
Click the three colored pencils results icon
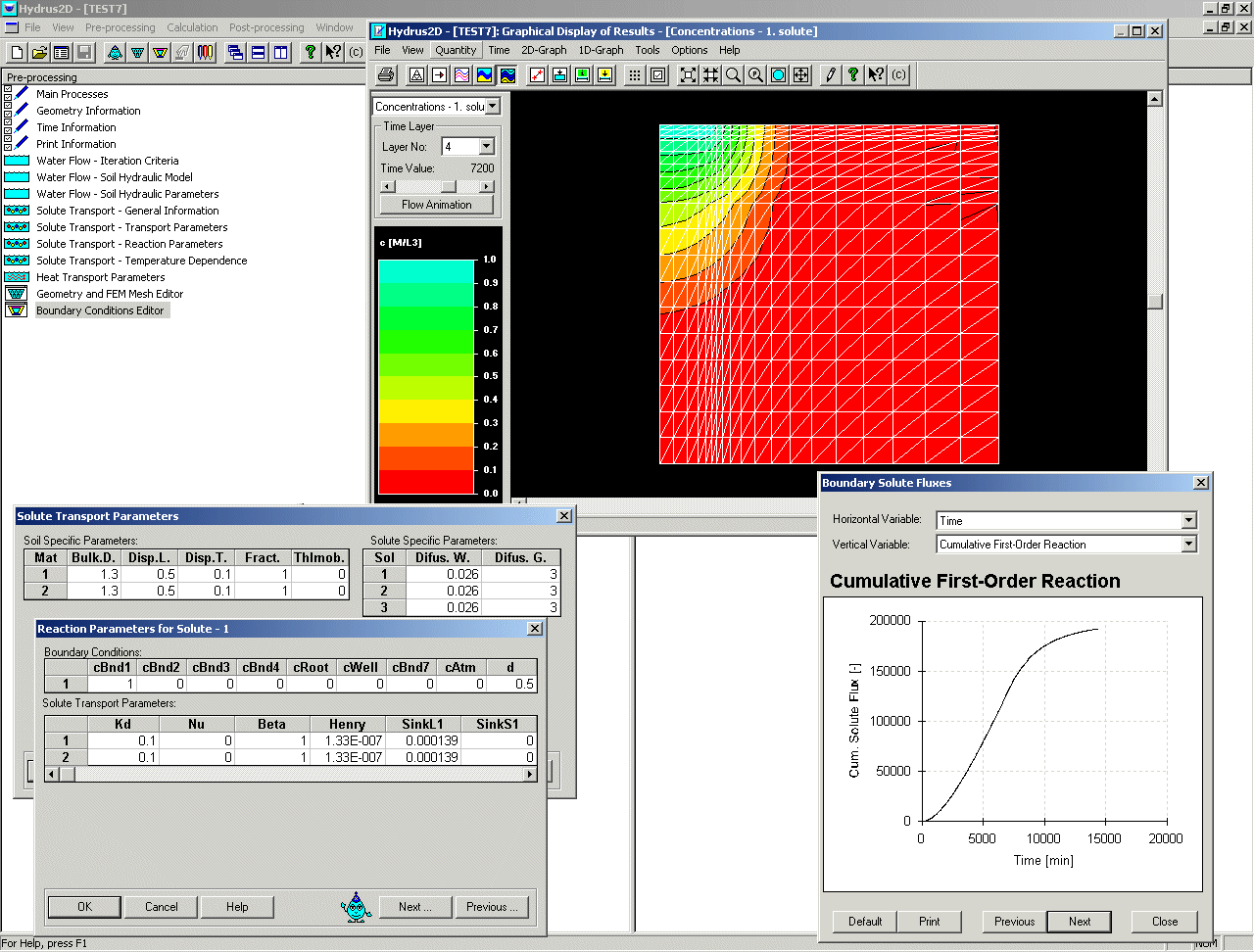[205, 52]
